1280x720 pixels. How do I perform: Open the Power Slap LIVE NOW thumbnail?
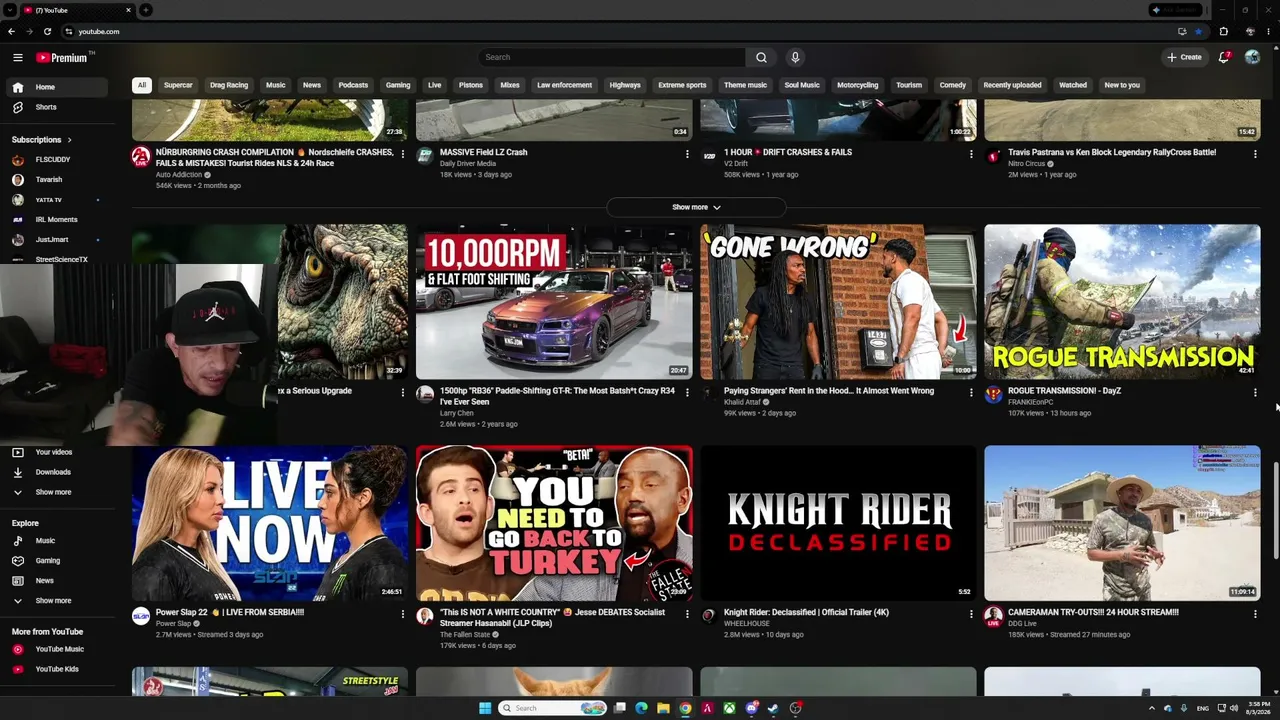click(x=270, y=523)
